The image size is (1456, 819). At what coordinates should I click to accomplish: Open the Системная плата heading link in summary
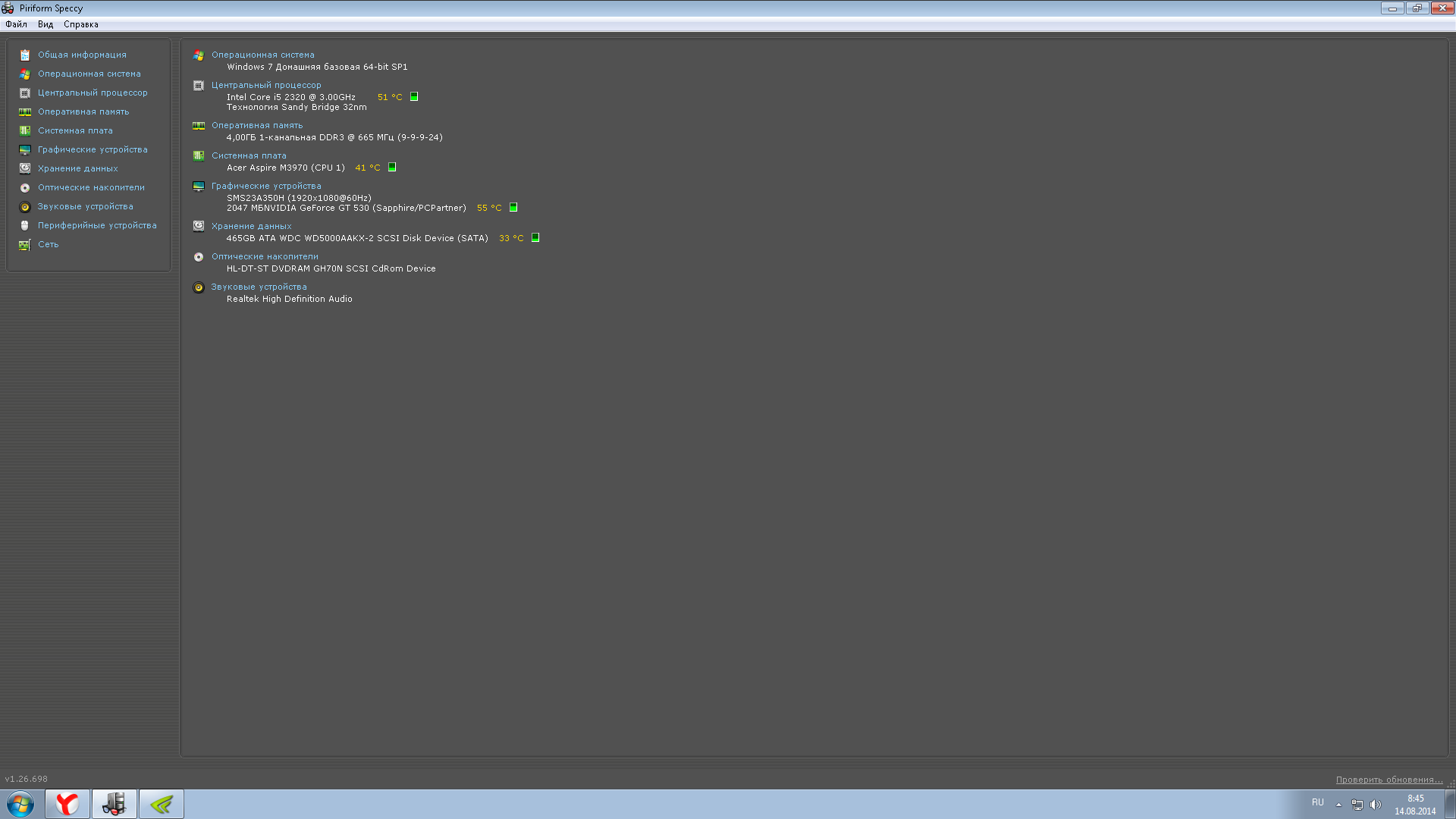(249, 155)
